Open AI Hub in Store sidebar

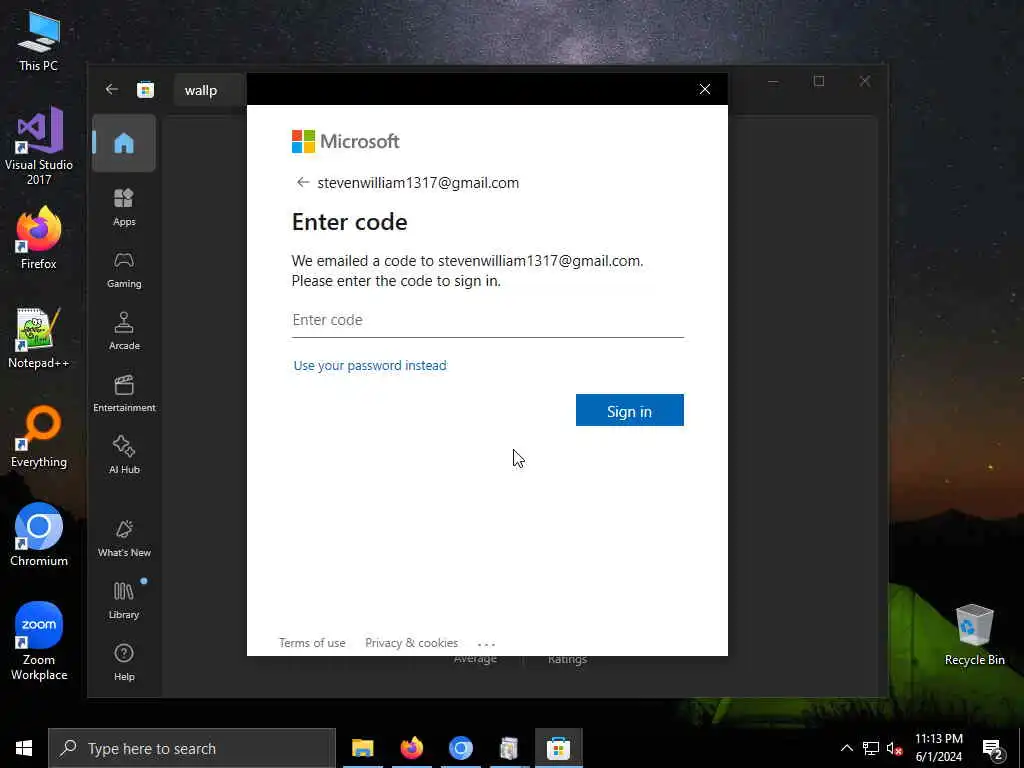click(124, 455)
